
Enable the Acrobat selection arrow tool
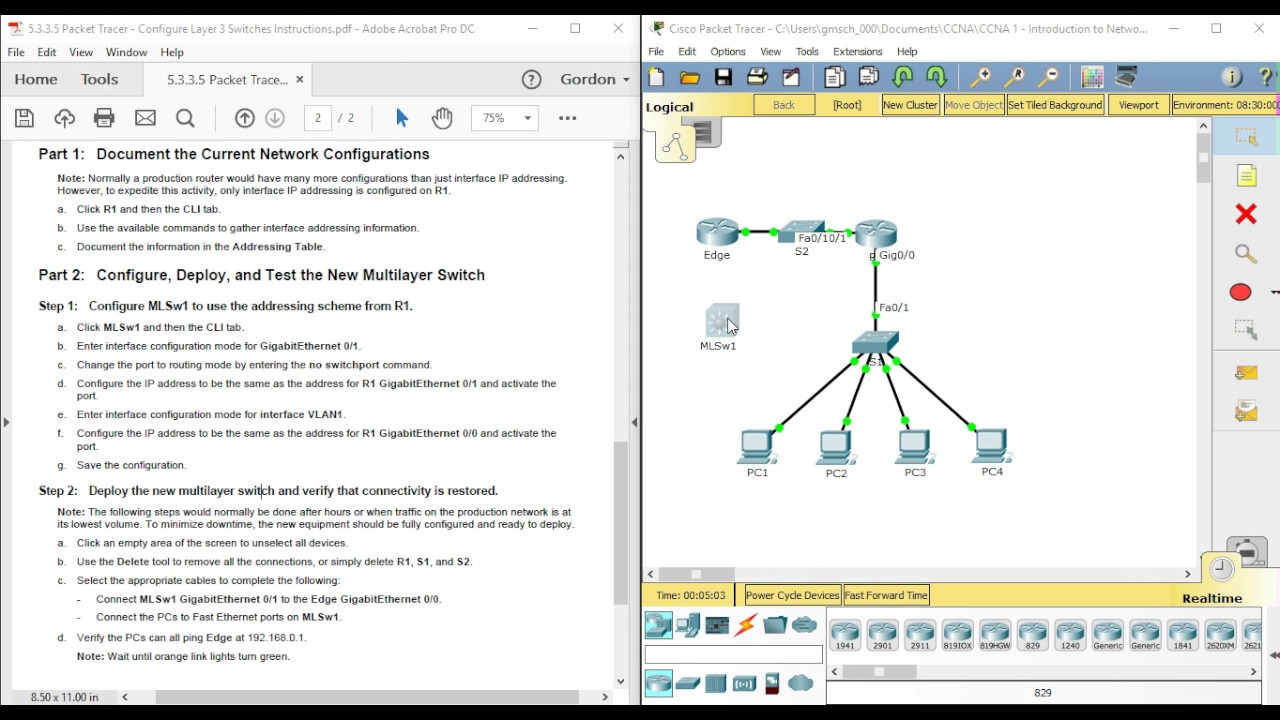402,118
